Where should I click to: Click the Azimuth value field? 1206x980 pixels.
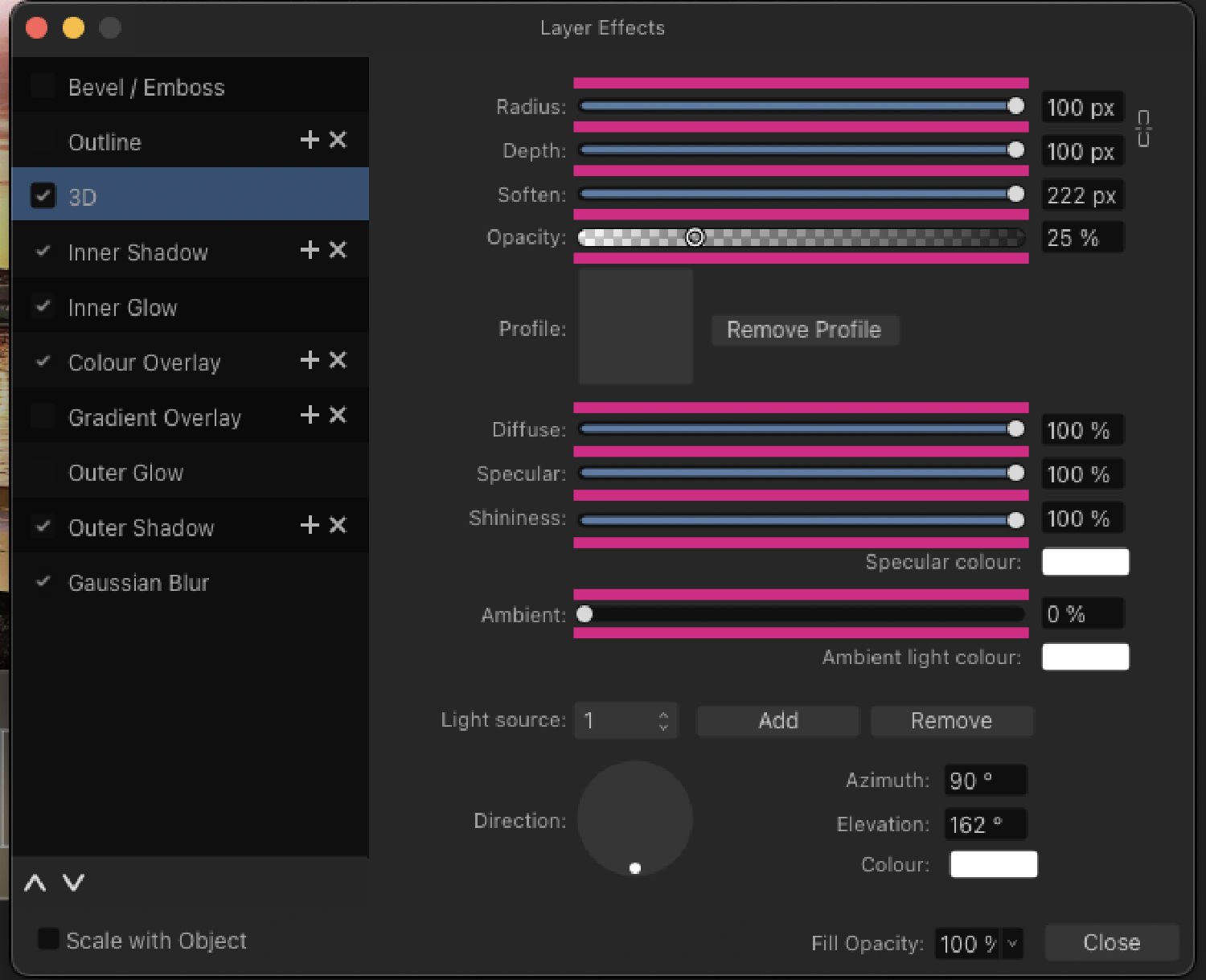(984, 780)
